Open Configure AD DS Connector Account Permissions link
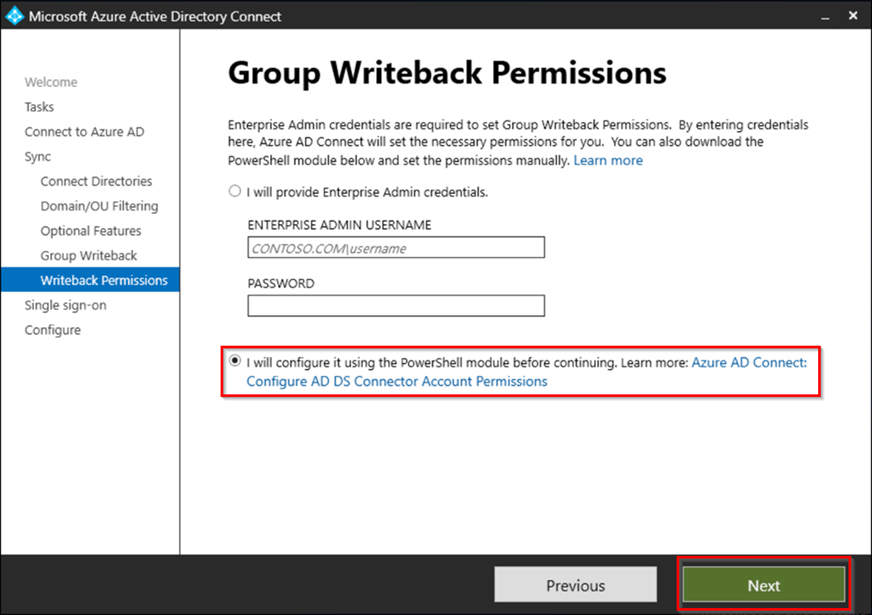Viewport: 872px width, 615px height. coord(397,381)
